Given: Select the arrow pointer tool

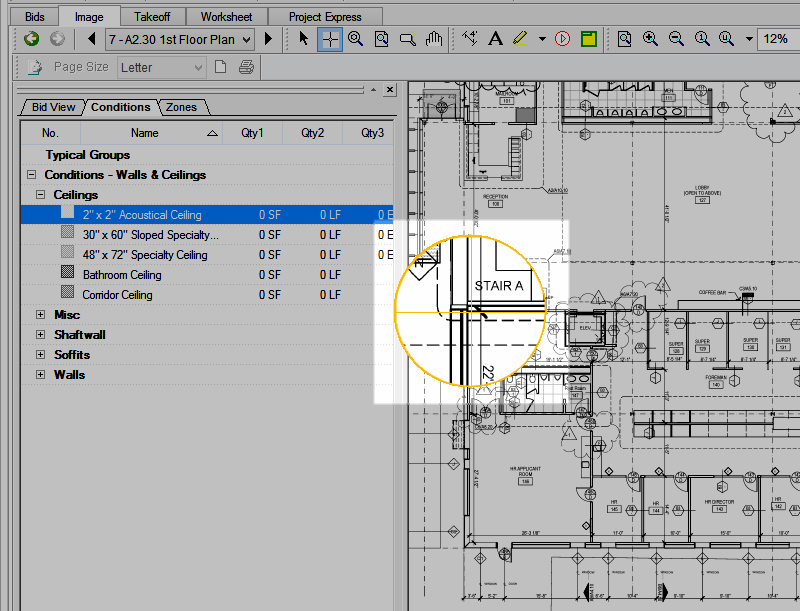Looking at the screenshot, I should pos(304,39).
